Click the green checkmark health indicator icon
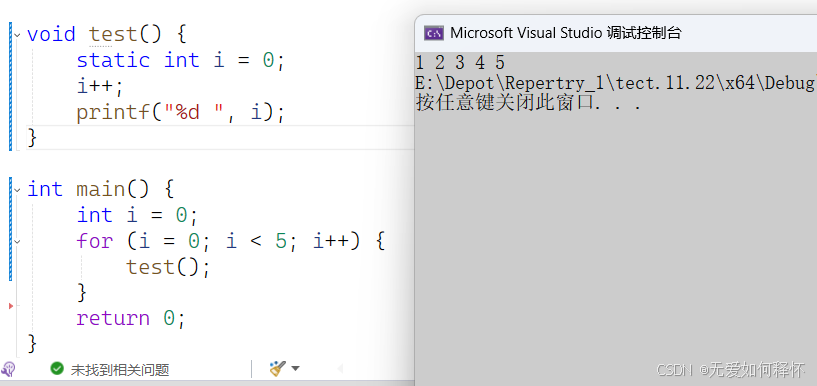The width and height of the screenshot is (817, 386). click(x=57, y=369)
